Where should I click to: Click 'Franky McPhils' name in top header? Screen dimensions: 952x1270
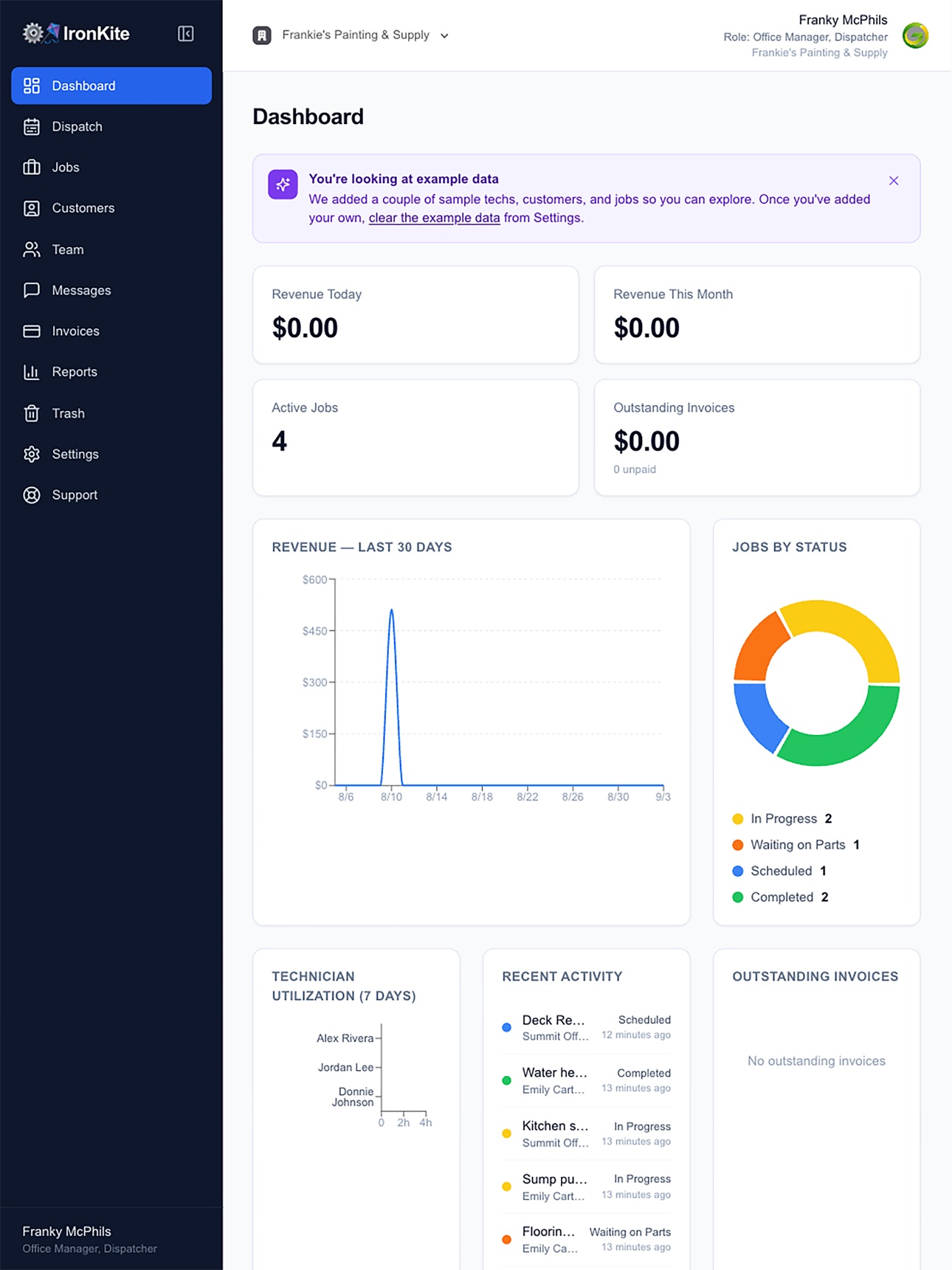[x=843, y=20]
